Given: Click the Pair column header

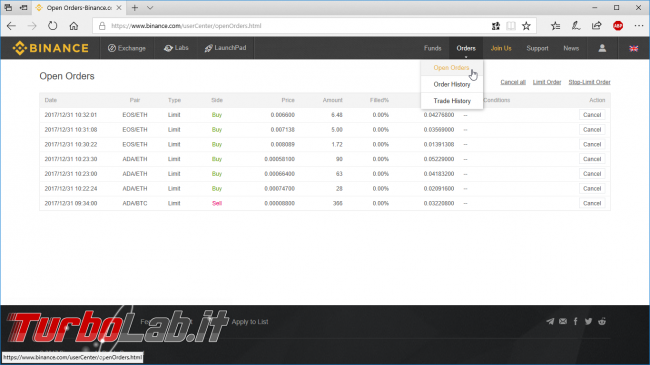Looking at the screenshot, I should click(135, 100).
